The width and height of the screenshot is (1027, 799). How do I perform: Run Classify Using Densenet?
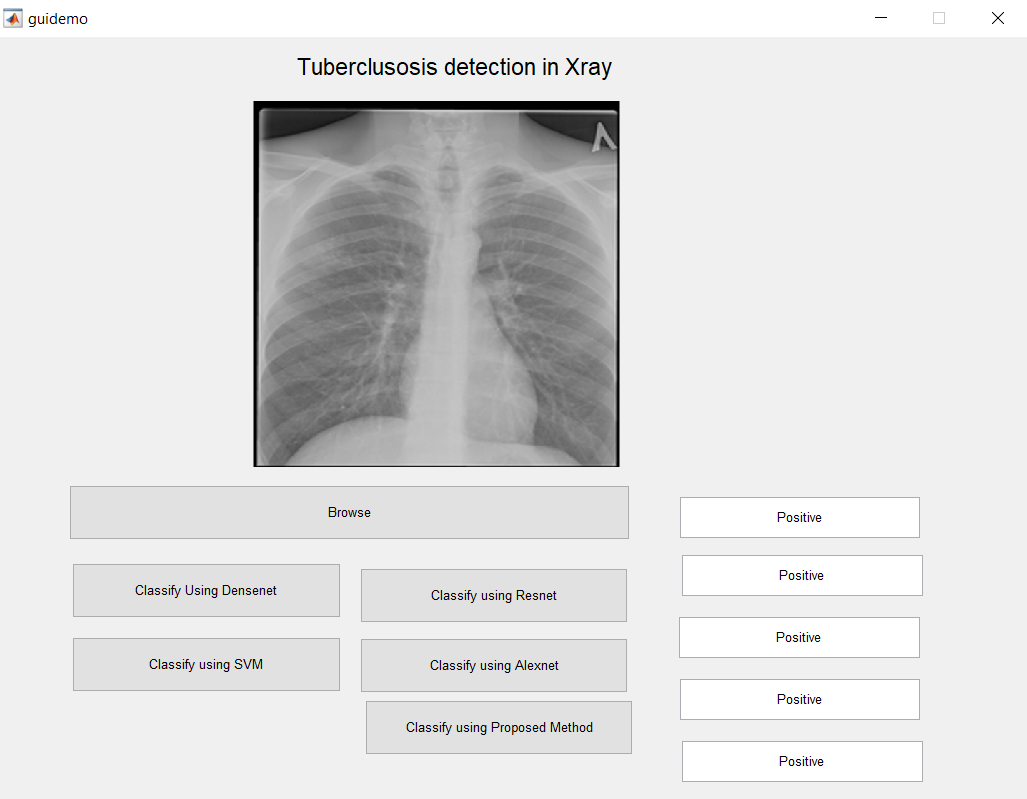[206, 590]
